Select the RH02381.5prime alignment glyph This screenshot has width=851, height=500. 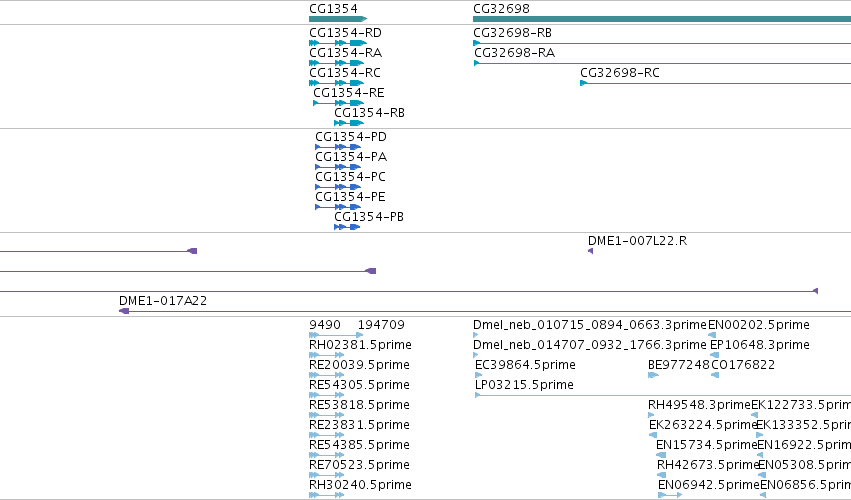[x=326, y=355]
